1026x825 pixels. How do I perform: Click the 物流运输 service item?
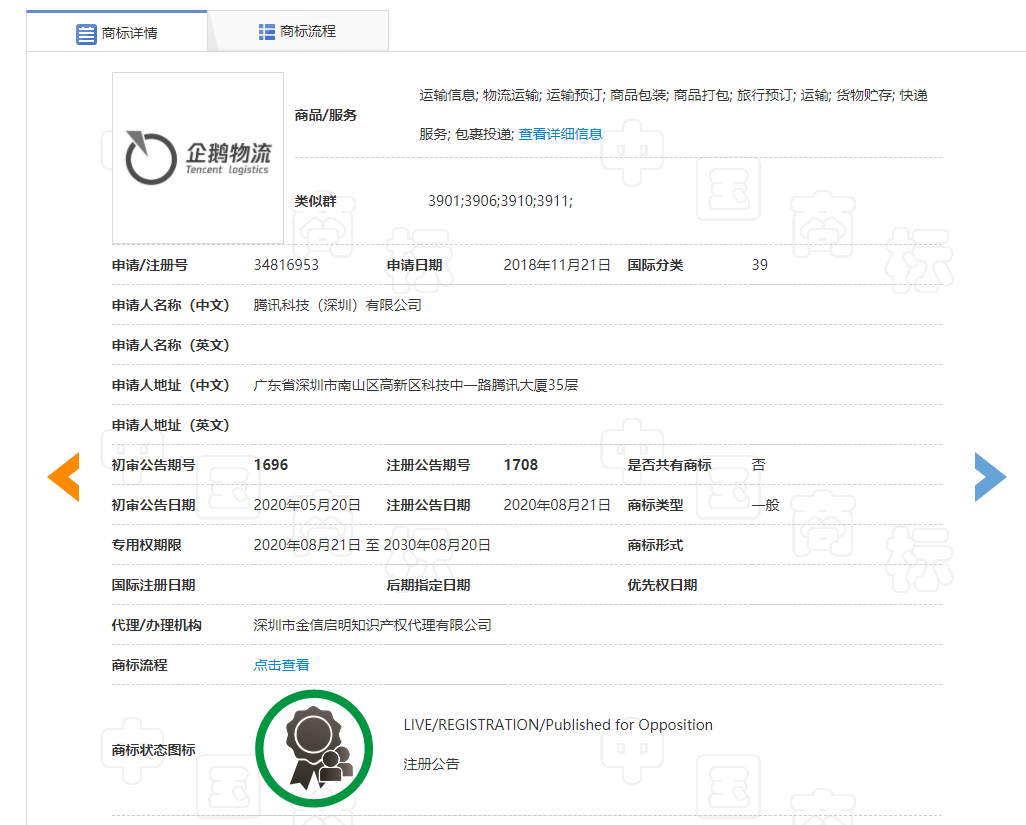[x=512, y=94]
